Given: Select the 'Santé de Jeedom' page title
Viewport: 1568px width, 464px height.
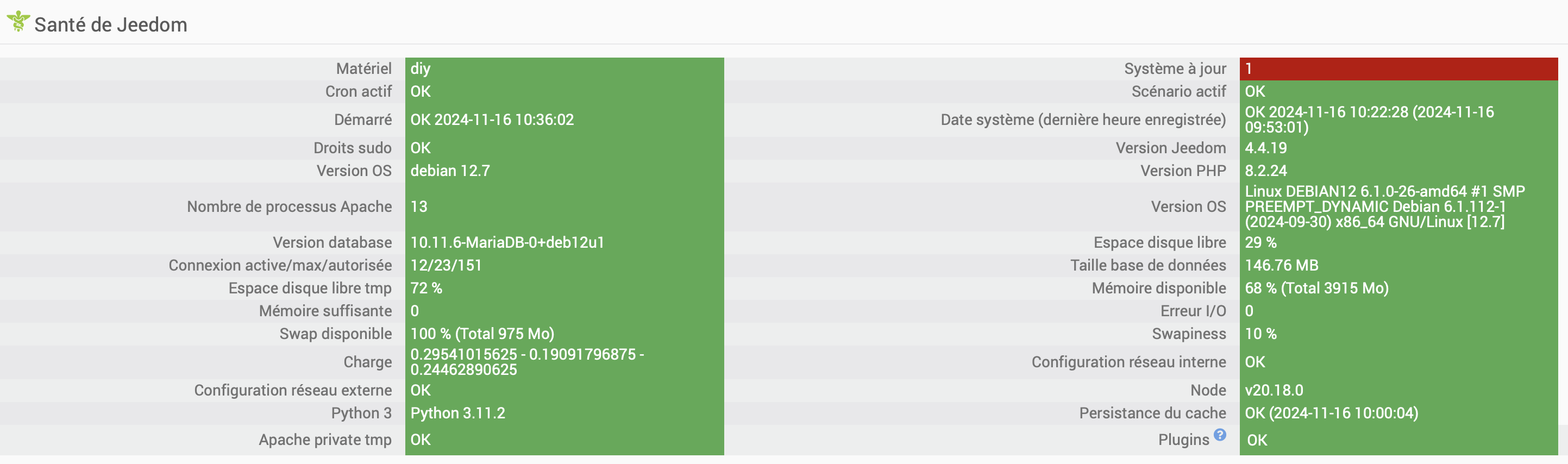Looking at the screenshot, I should pyautogui.click(x=111, y=24).
